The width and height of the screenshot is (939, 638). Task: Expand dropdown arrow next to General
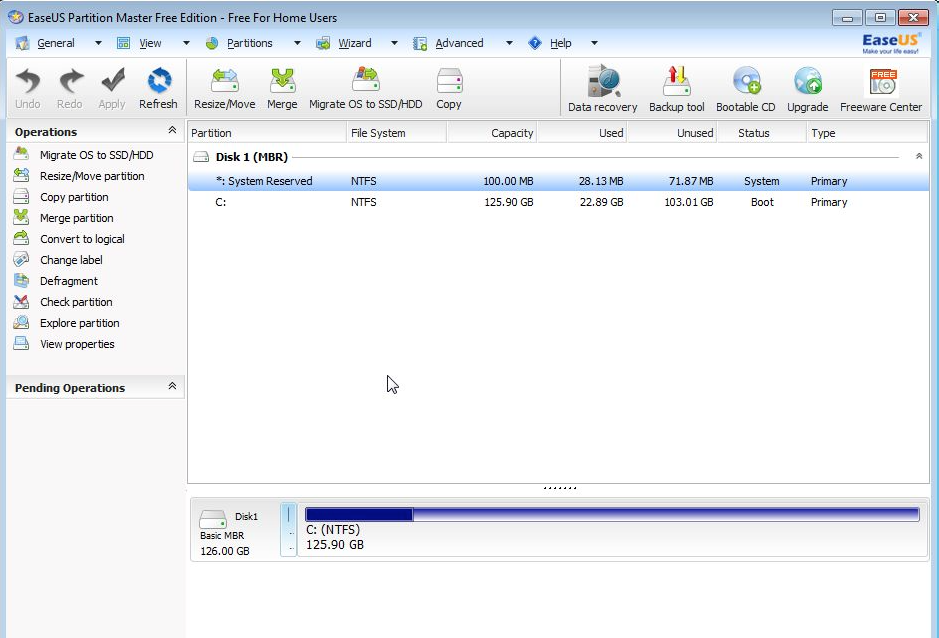tap(98, 43)
